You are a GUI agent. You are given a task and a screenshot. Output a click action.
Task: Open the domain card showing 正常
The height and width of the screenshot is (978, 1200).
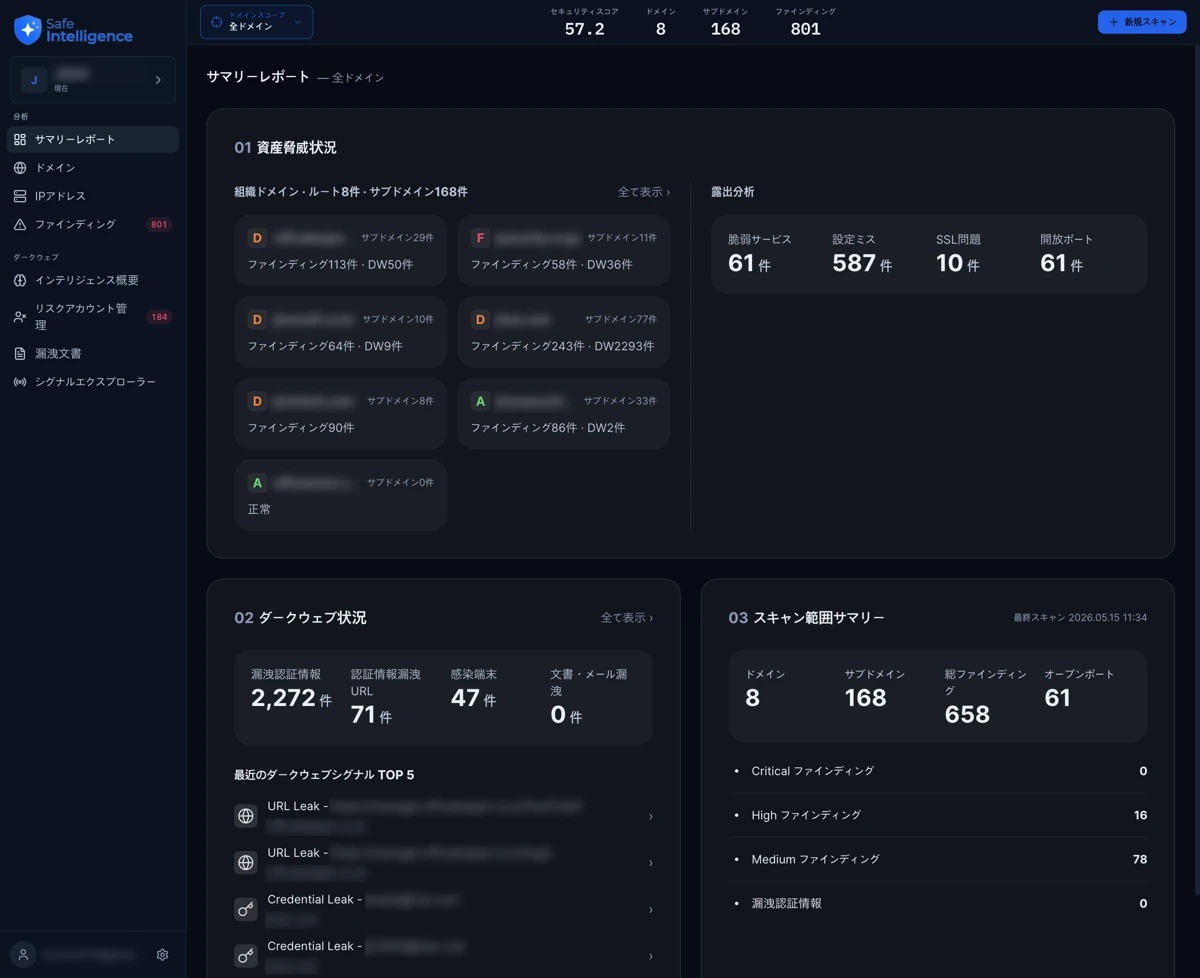pyautogui.click(x=341, y=495)
